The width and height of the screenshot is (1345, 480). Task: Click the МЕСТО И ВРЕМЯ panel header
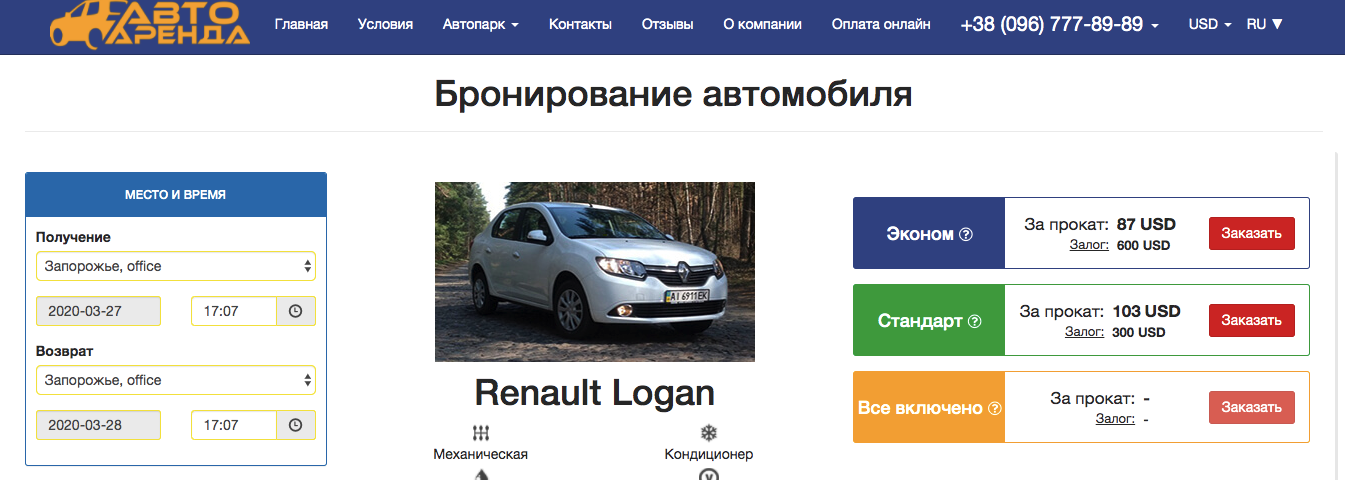pos(176,194)
